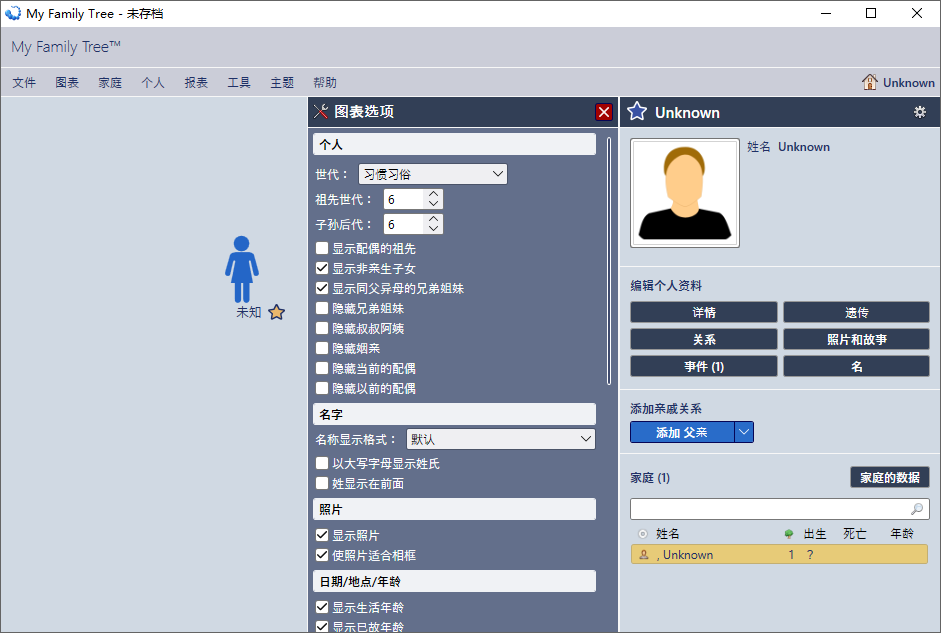
Task: Uncheck 显示照片 option
Action: 322,535
